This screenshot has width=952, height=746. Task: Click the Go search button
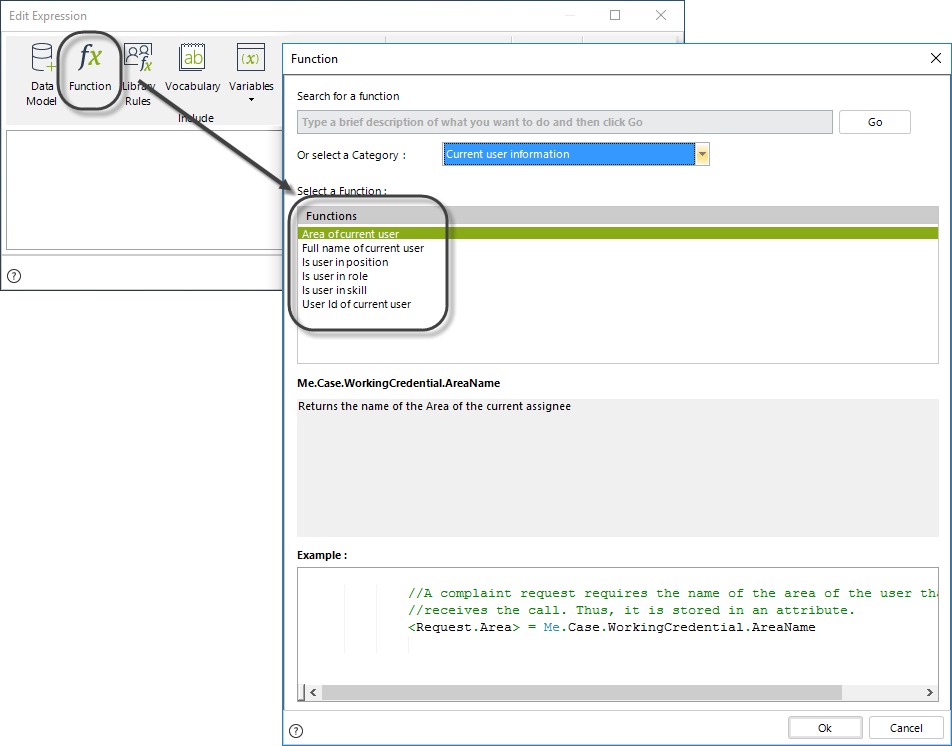click(874, 122)
